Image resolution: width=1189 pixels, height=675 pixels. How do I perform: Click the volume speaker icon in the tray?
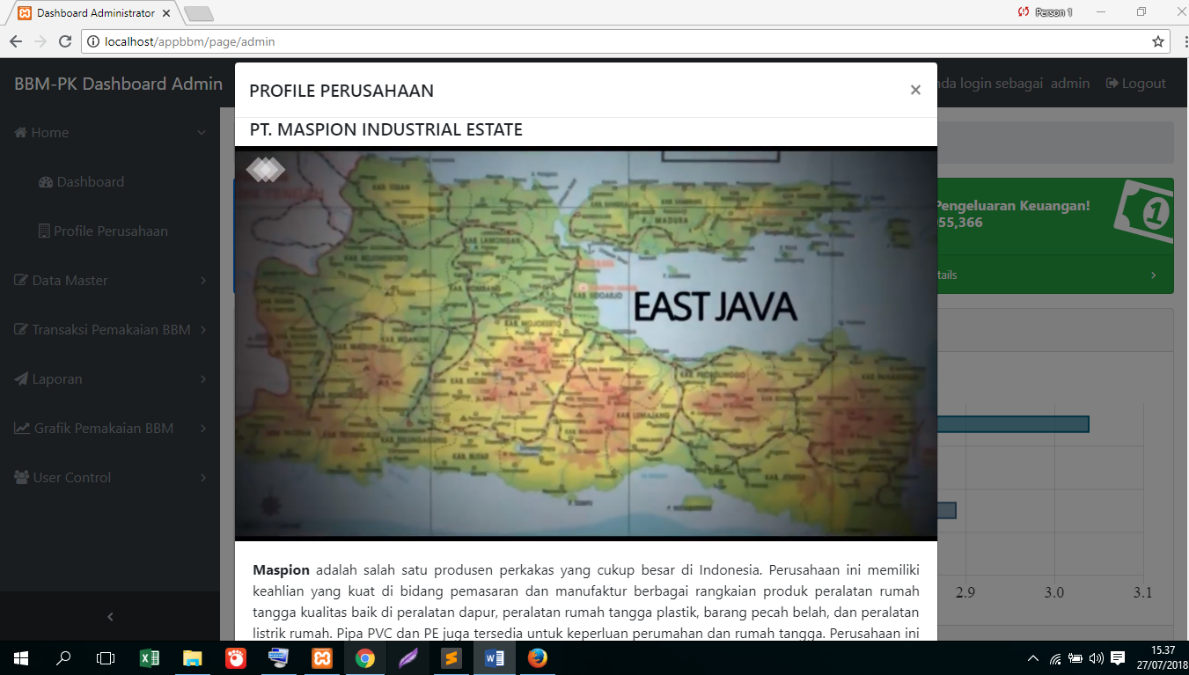[1096, 658]
